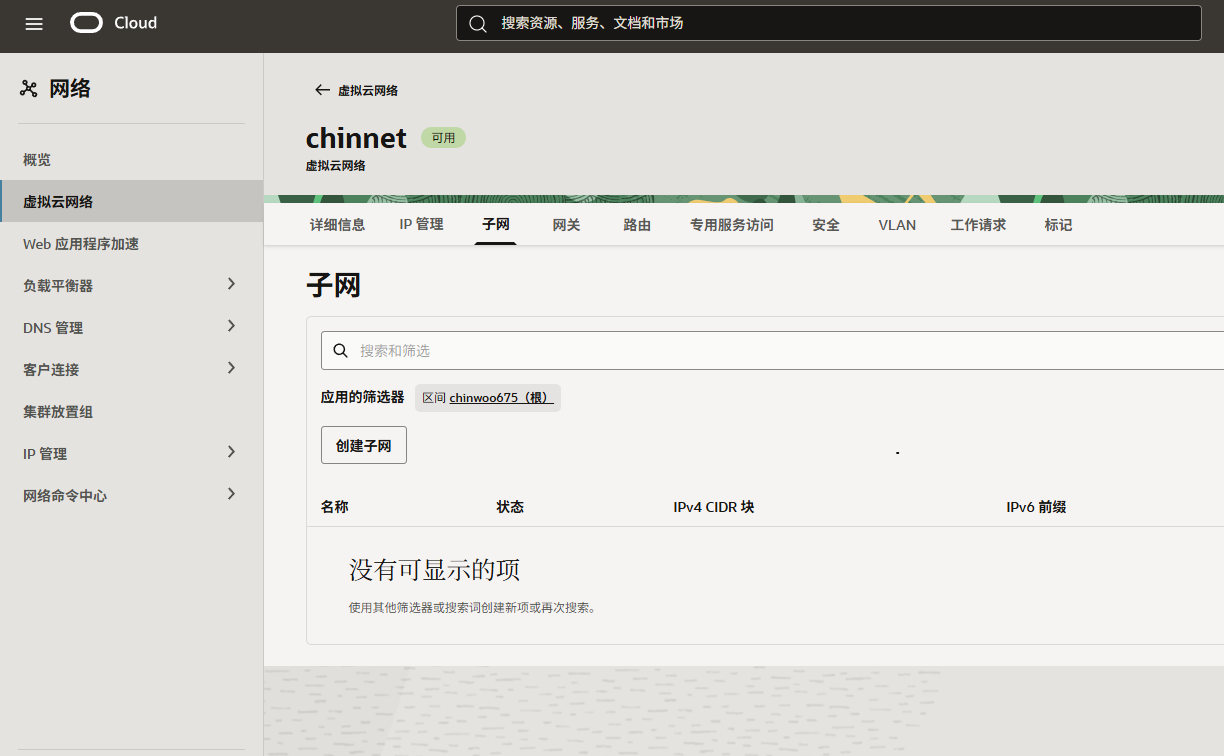Select the 详细信息 tab
This screenshot has width=1224, height=756.
click(x=337, y=225)
